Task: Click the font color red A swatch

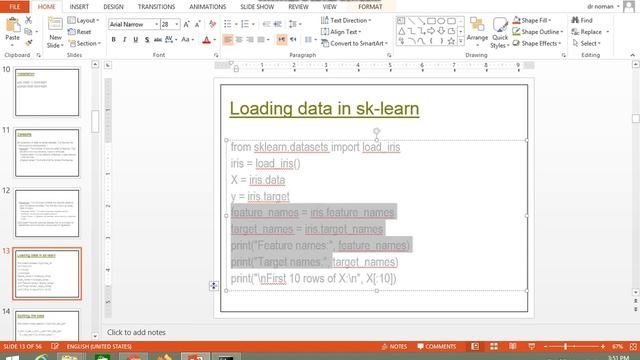Action: [x=207, y=40]
